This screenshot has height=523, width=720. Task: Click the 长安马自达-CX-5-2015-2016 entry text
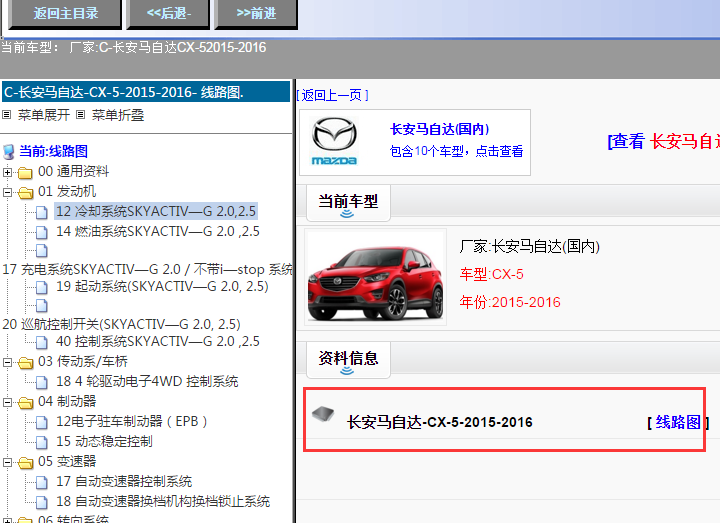coord(439,422)
